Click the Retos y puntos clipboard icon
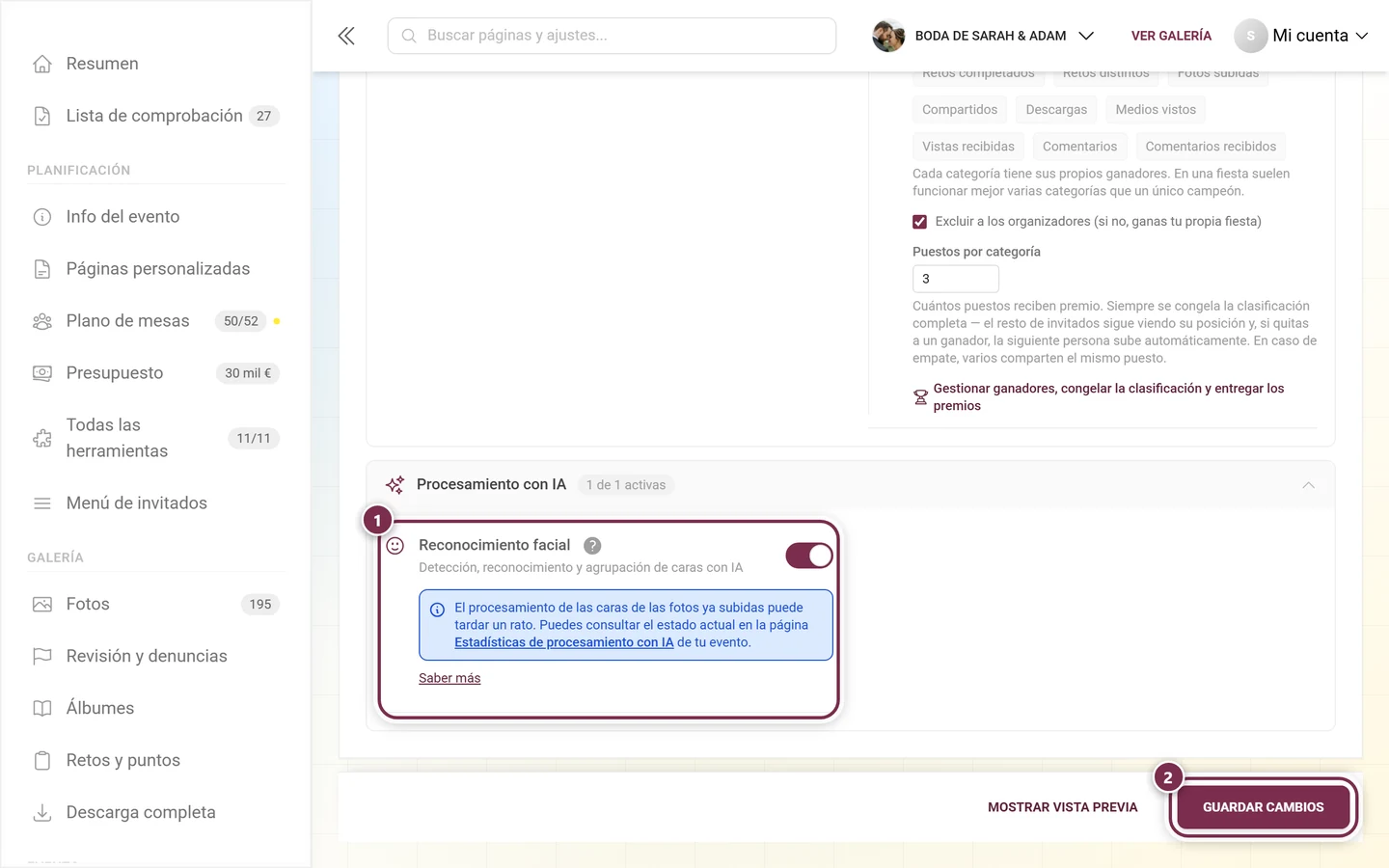 (42, 761)
